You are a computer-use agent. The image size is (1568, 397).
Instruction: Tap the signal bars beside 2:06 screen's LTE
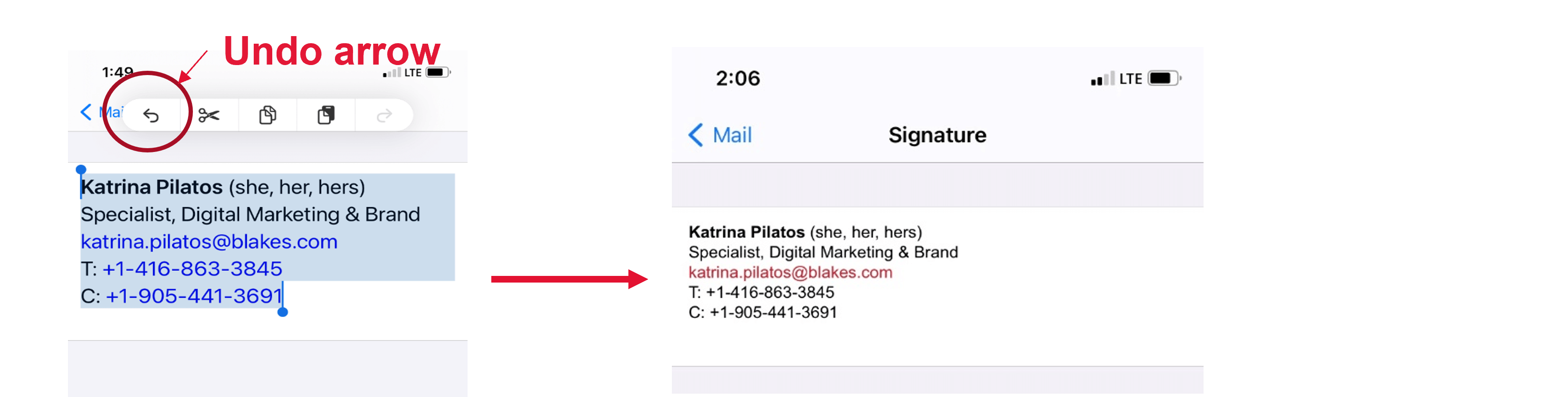[x=1102, y=78]
